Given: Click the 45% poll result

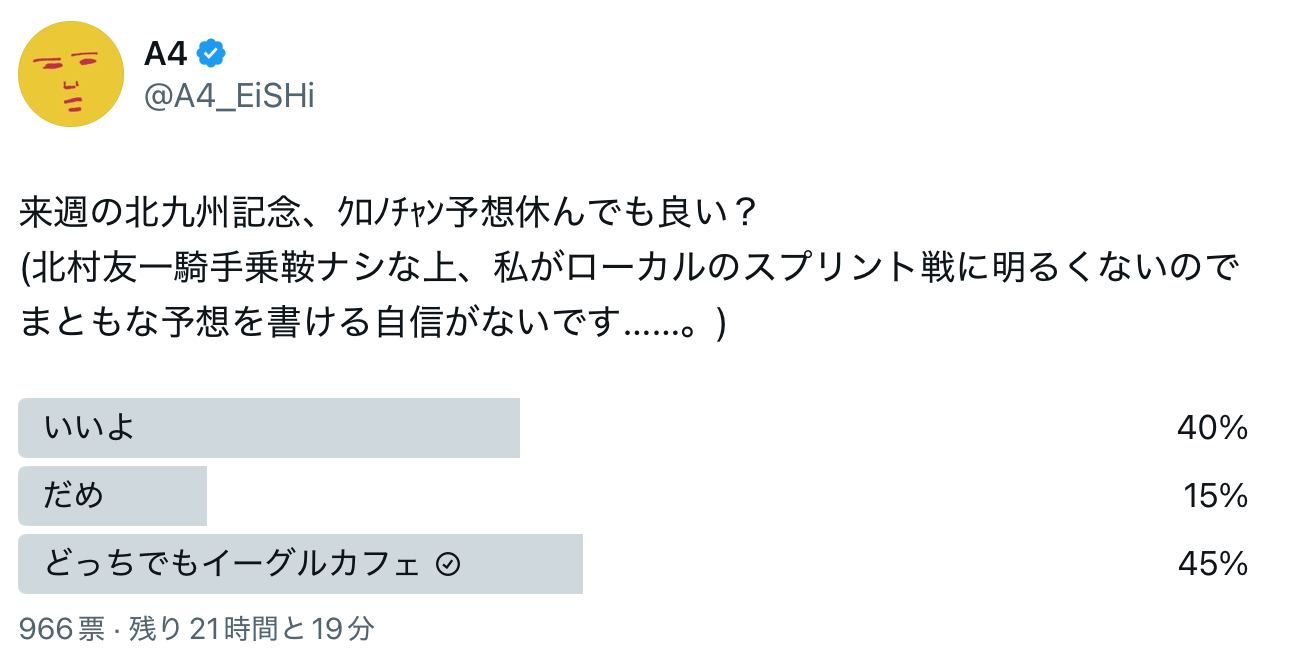Looking at the screenshot, I should pos(1212,564).
